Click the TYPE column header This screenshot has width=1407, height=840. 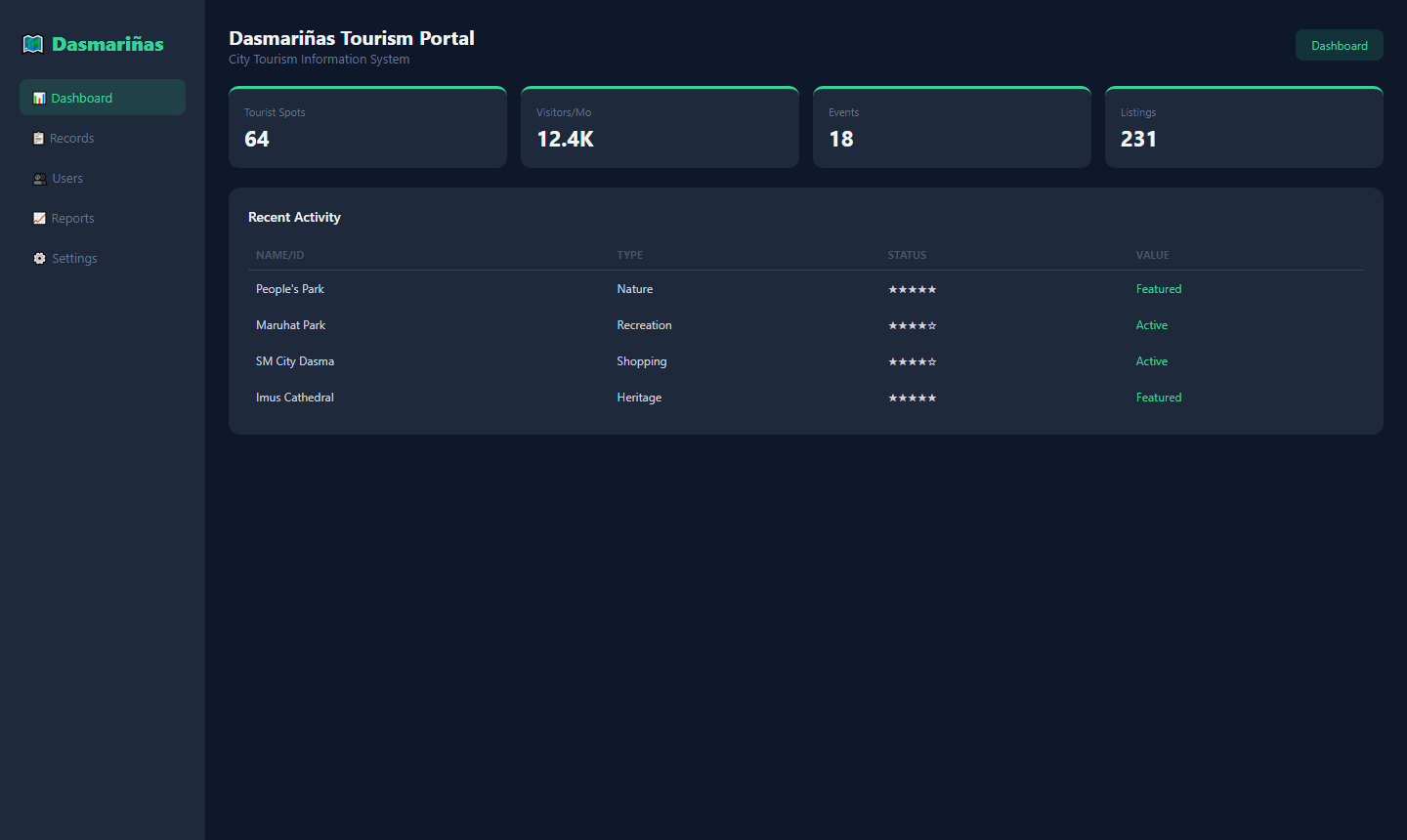coord(630,255)
